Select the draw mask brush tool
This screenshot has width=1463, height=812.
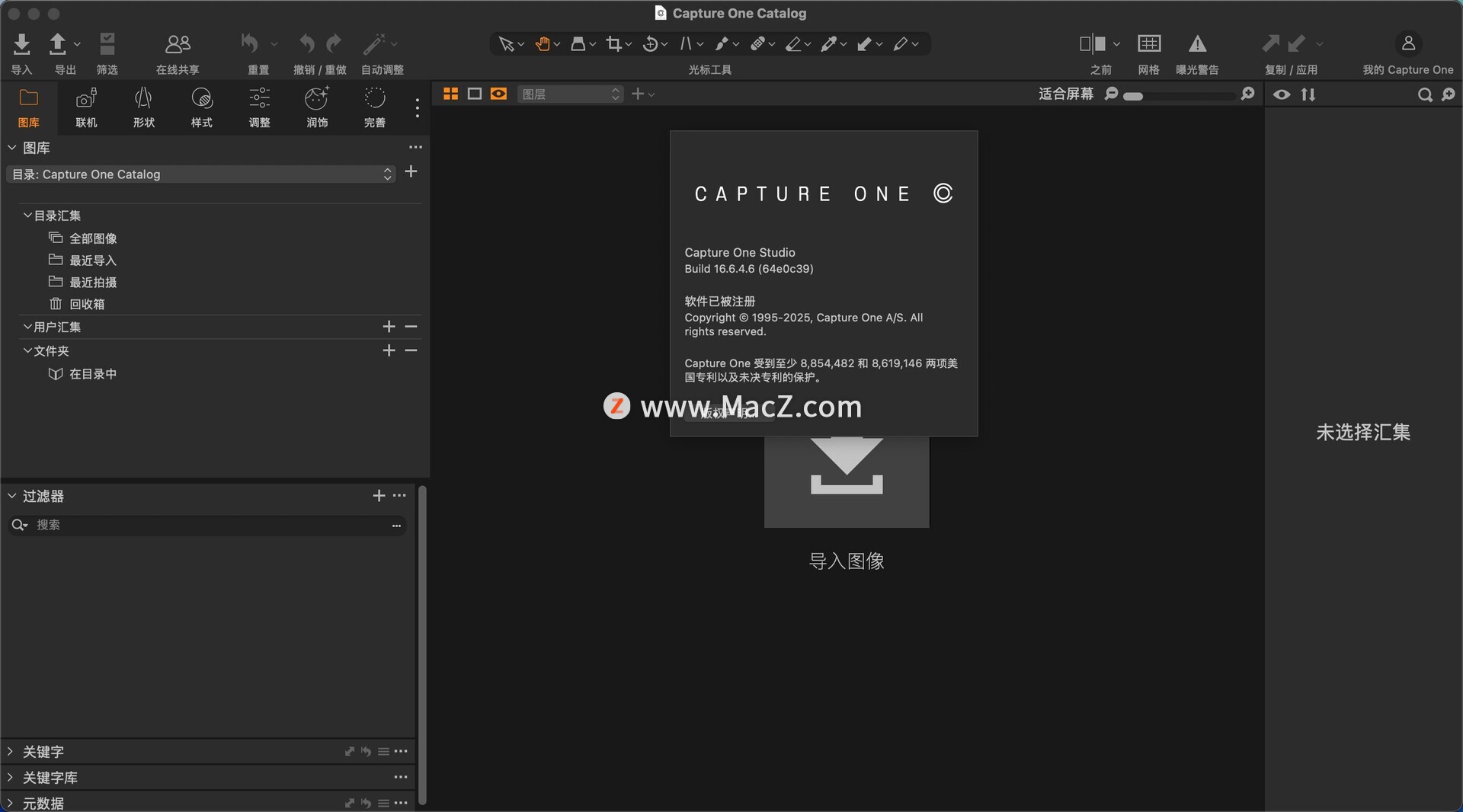722,44
